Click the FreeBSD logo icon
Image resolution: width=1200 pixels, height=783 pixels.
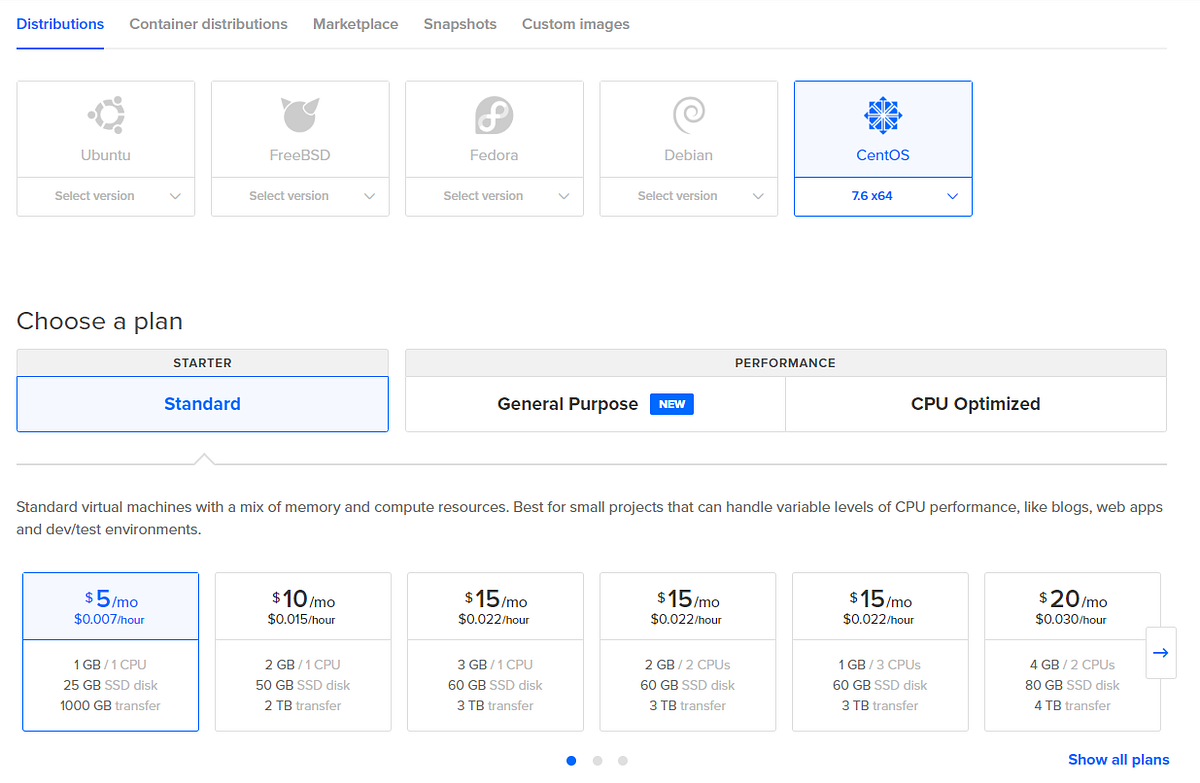300,116
